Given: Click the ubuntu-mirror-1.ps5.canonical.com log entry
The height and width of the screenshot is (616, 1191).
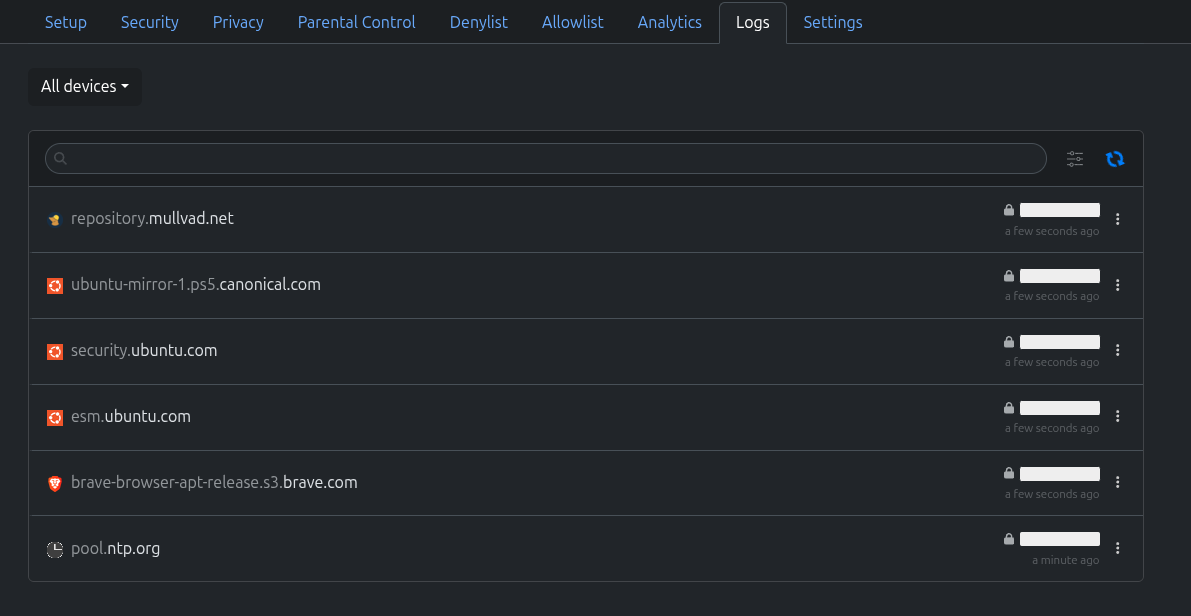Looking at the screenshot, I should click(196, 285).
